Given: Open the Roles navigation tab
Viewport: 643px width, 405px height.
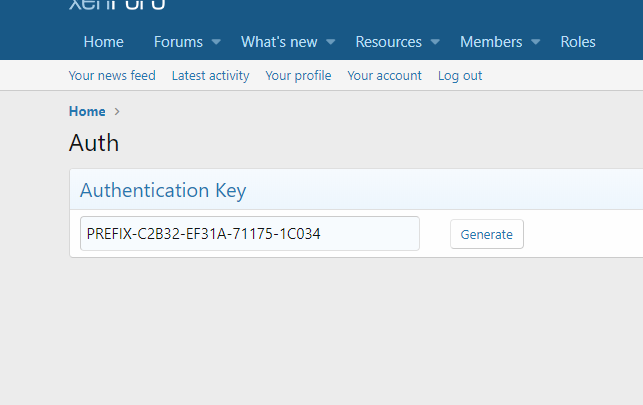Looking at the screenshot, I should point(578,42).
